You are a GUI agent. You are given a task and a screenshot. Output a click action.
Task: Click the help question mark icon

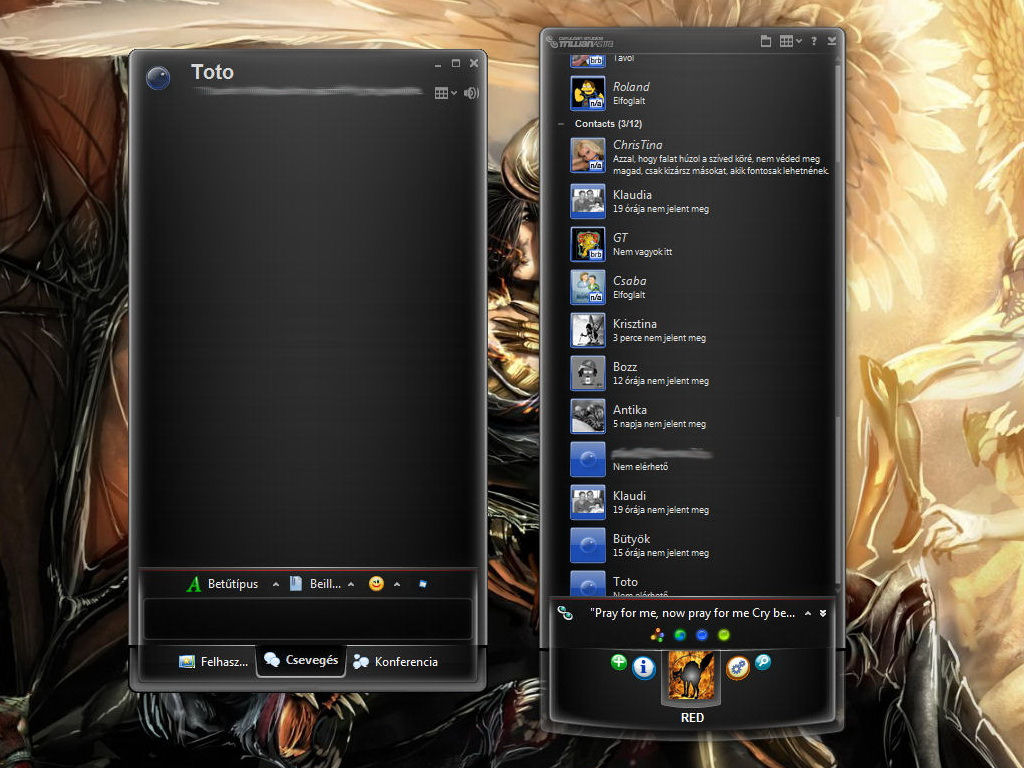813,41
